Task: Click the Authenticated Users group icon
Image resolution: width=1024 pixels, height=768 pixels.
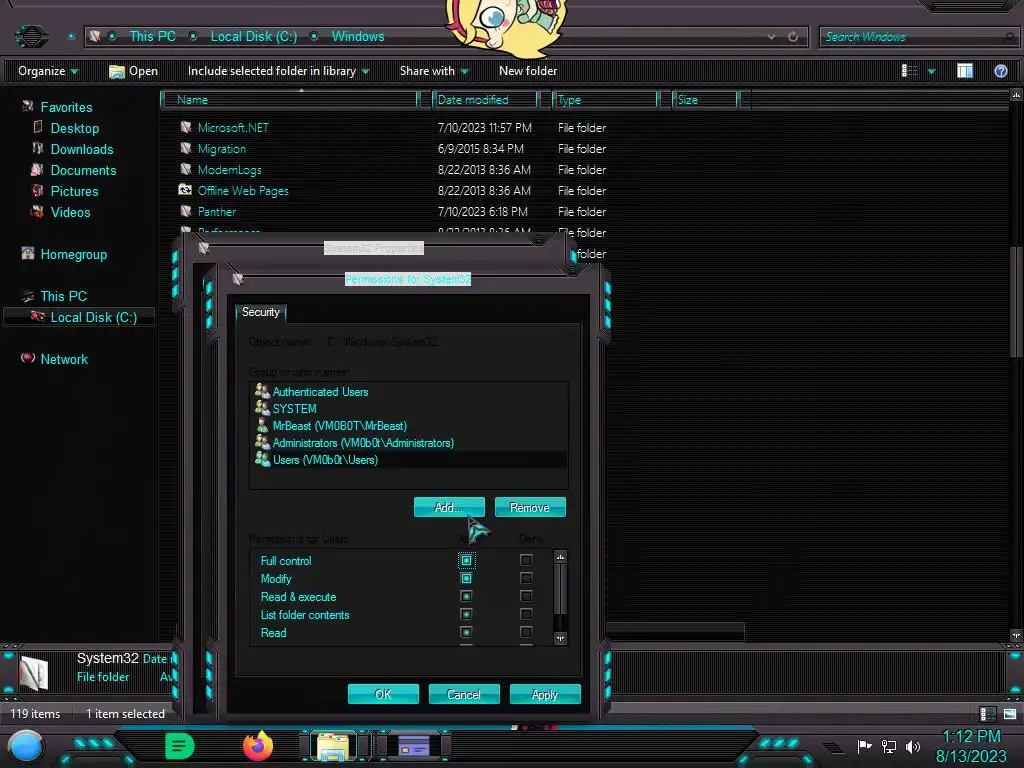Action: click(262, 391)
